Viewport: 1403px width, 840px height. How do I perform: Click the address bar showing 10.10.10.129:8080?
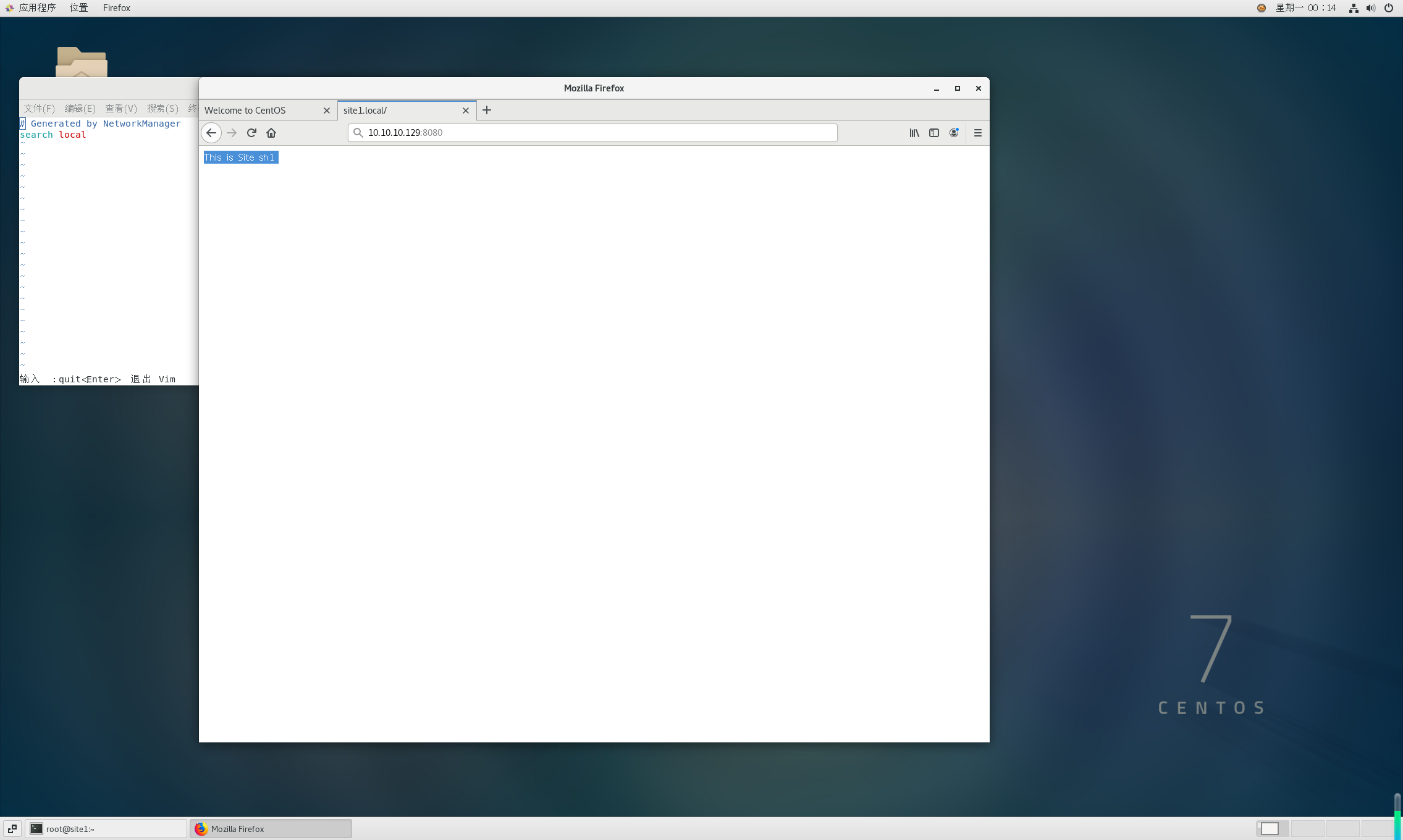593,133
